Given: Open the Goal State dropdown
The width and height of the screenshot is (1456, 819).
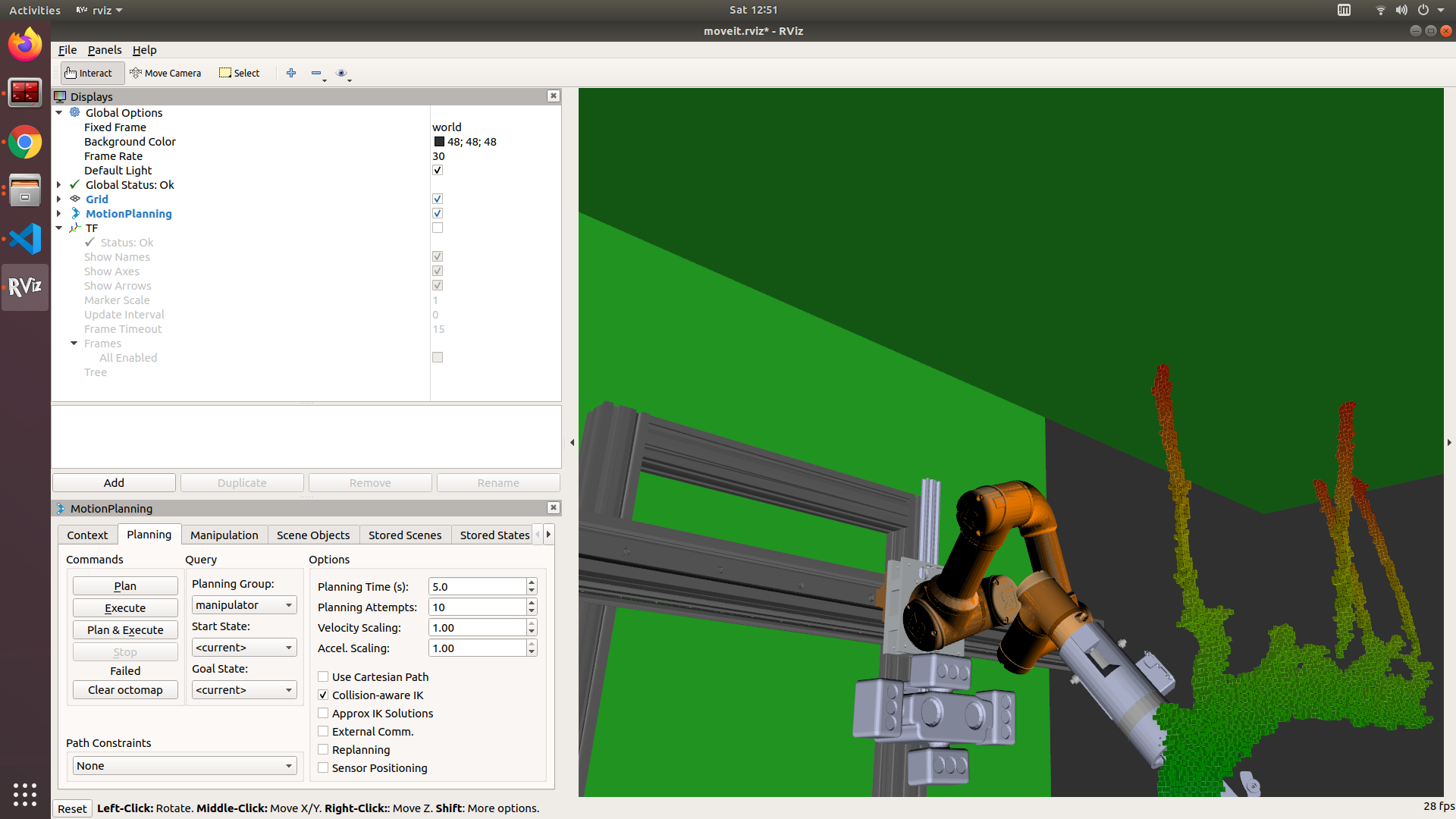Looking at the screenshot, I should coord(244,689).
